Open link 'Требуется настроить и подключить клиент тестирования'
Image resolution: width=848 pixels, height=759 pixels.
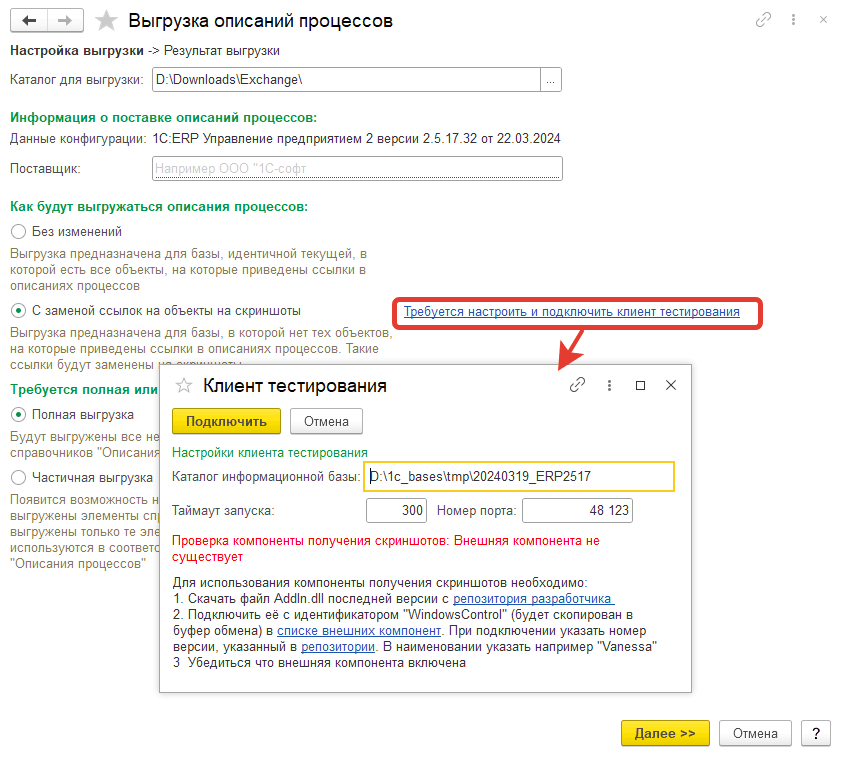point(572,312)
